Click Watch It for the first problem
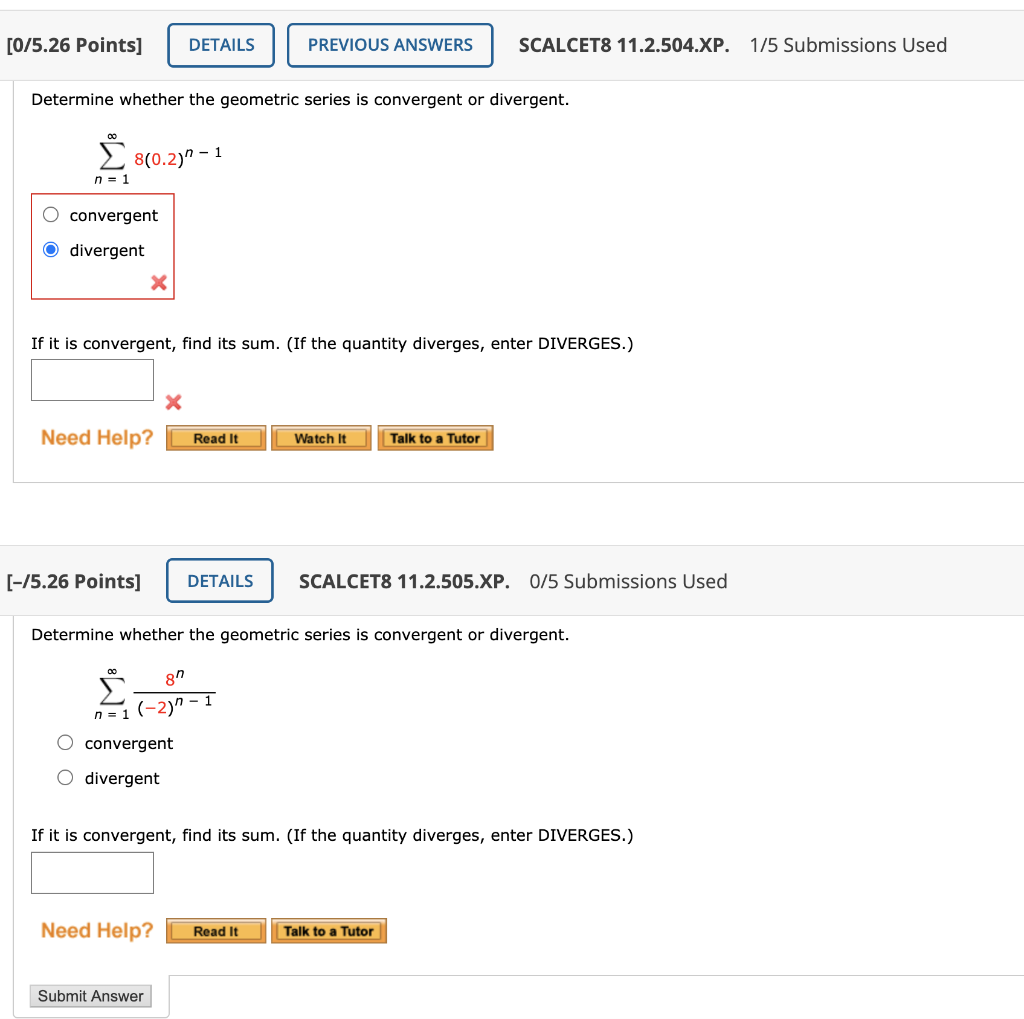1024x1019 pixels. coord(321,437)
